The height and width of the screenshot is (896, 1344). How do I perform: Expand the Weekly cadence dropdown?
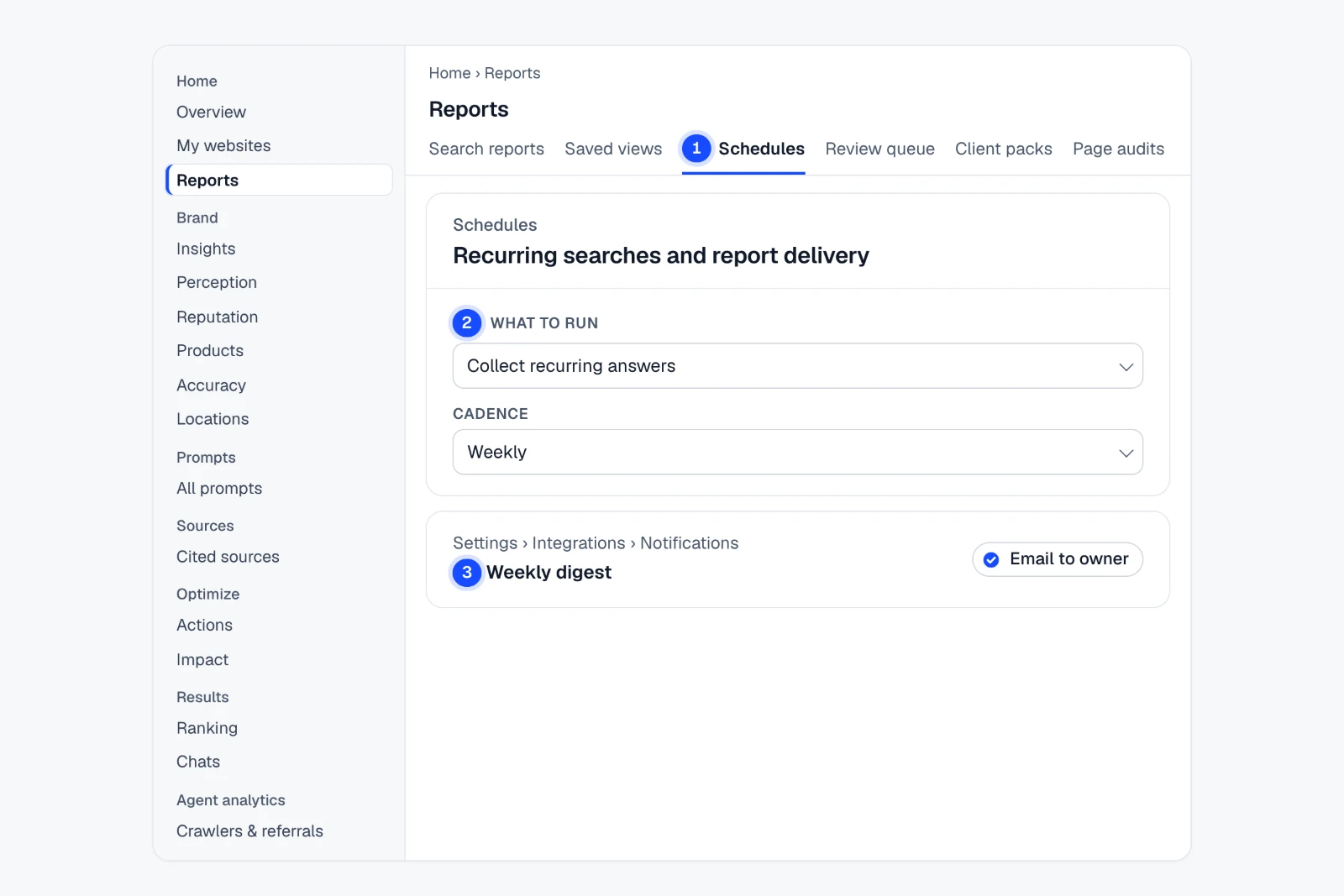click(x=797, y=452)
